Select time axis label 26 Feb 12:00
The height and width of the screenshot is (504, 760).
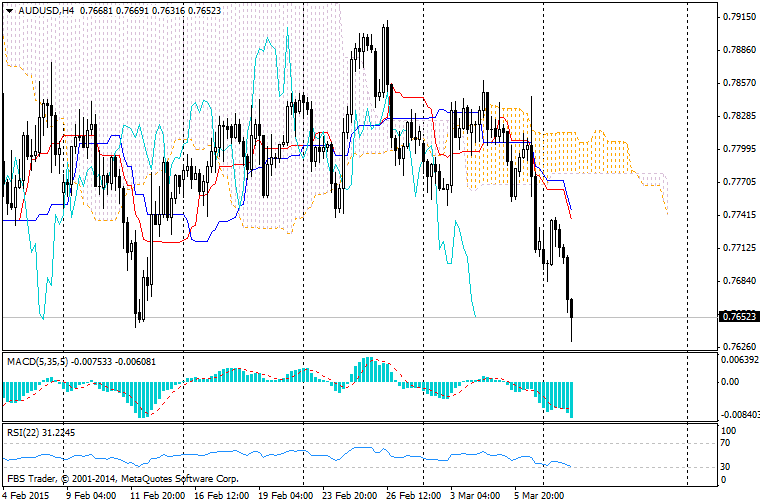413,495
